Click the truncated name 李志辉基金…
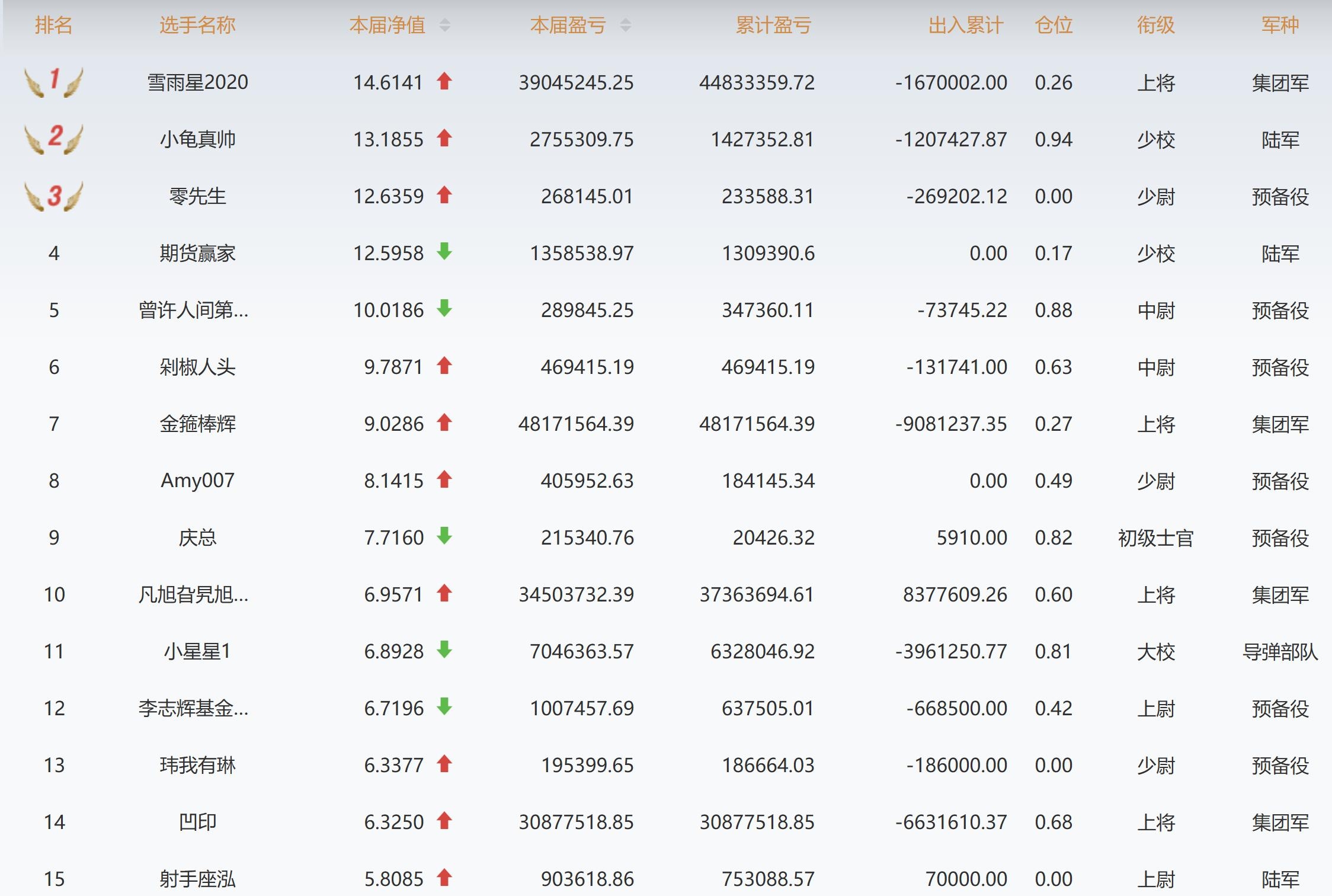The width and height of the screenshot is (1332, 896). click(x=193, y=708)
